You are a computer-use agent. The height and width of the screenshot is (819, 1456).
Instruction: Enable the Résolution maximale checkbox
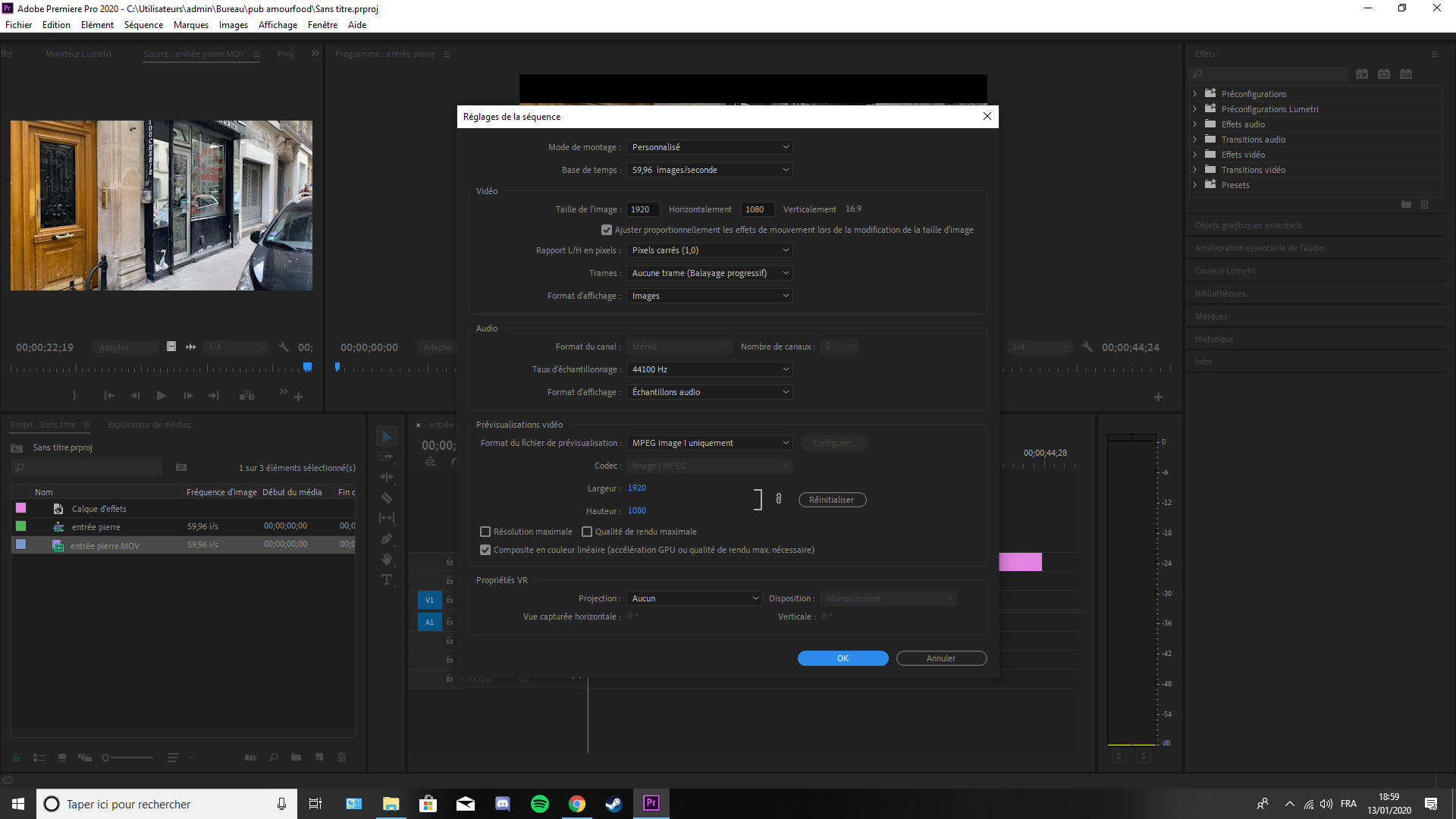(485, 532)
